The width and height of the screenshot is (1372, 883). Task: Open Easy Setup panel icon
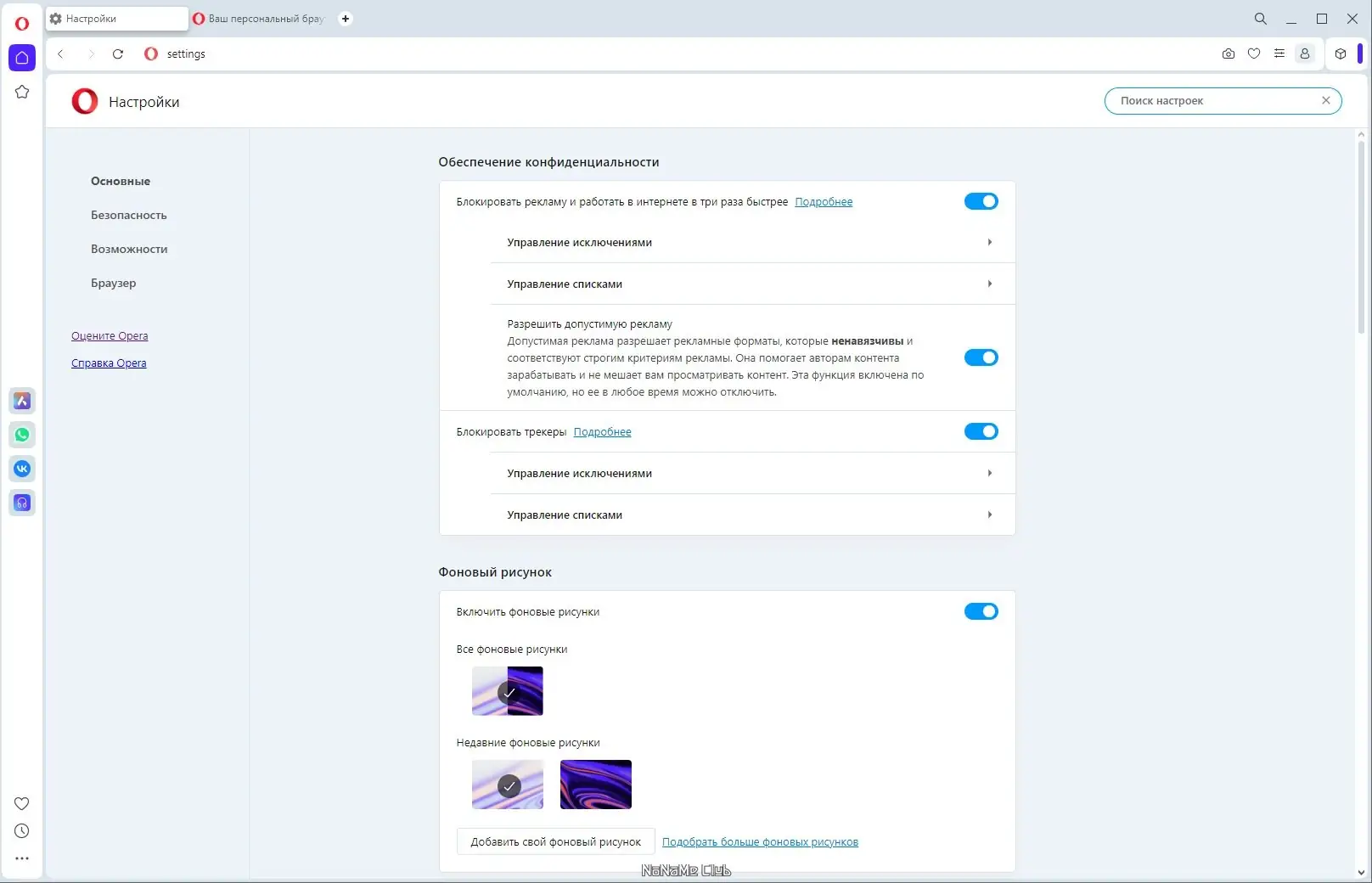point(1279,53)
